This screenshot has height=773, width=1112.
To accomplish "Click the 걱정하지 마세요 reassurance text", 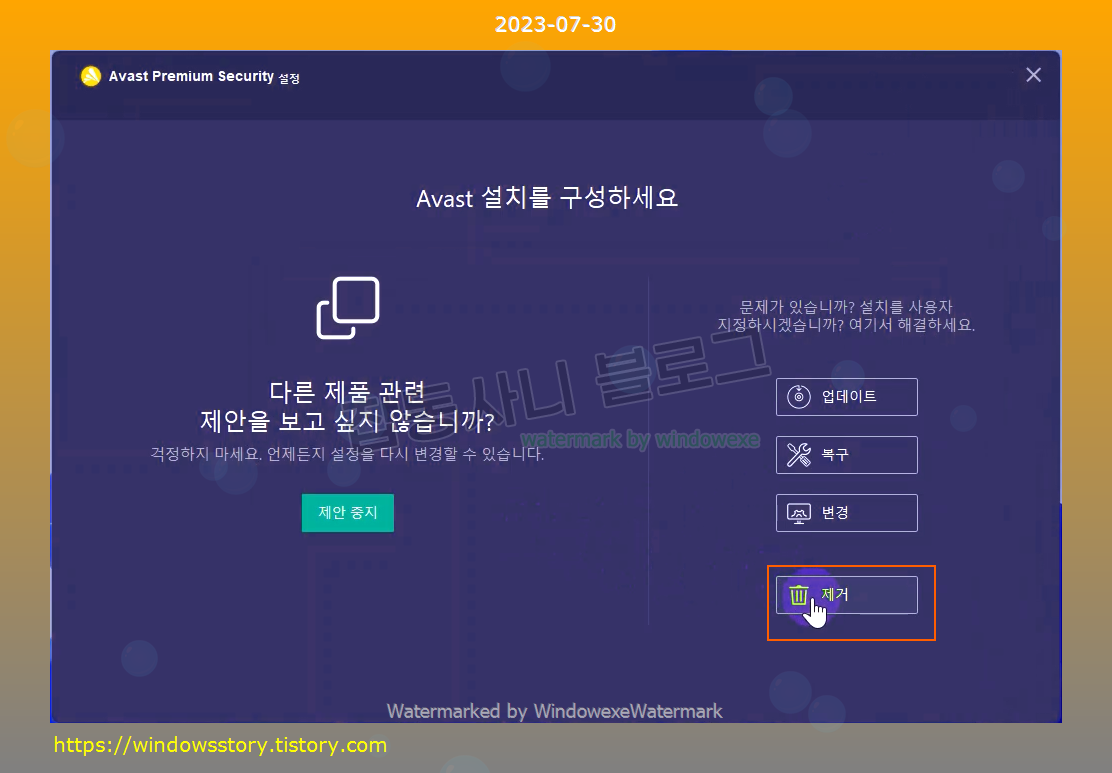I will (x=348, y=454).
